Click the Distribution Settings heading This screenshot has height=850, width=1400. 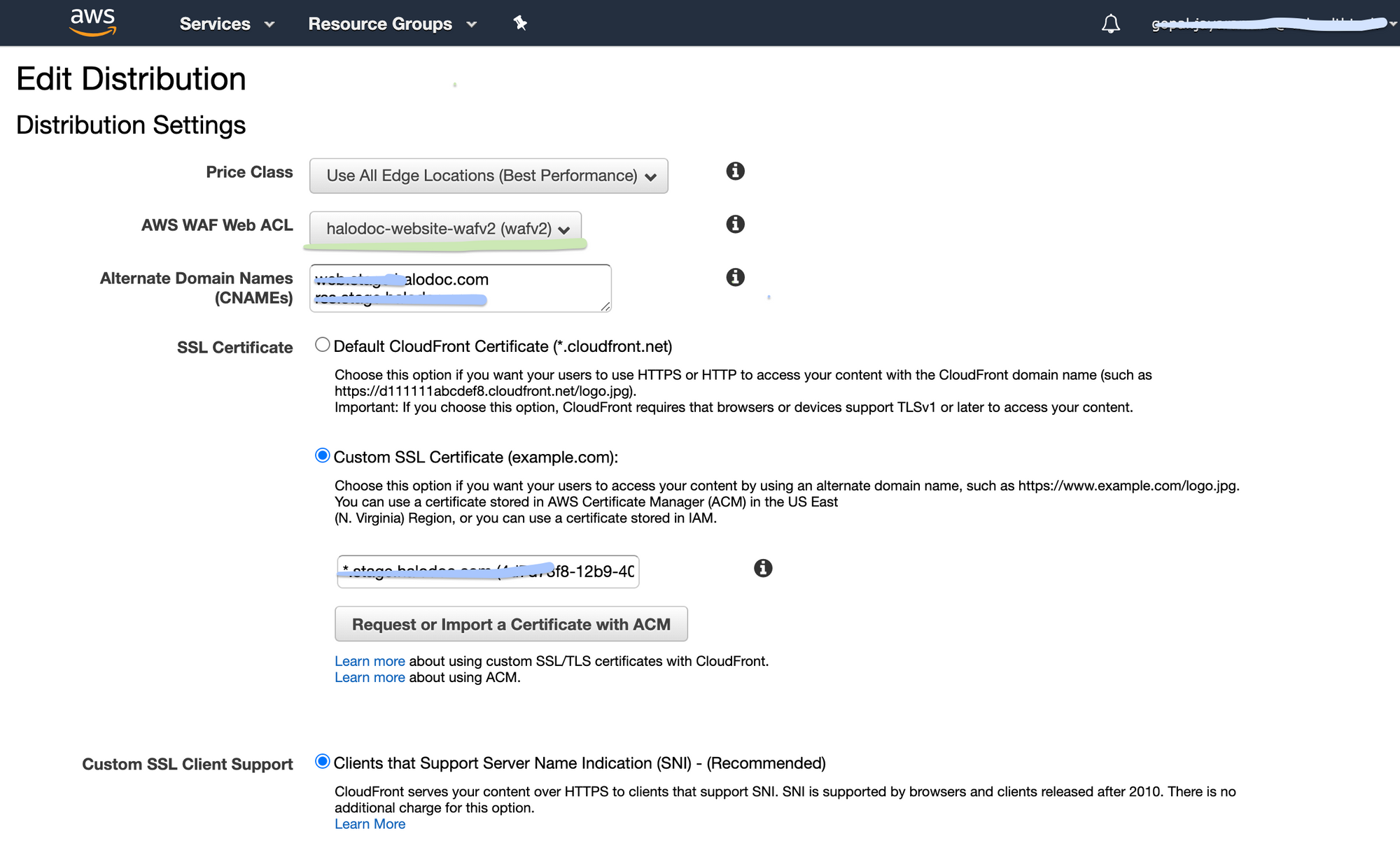point(131,125)
